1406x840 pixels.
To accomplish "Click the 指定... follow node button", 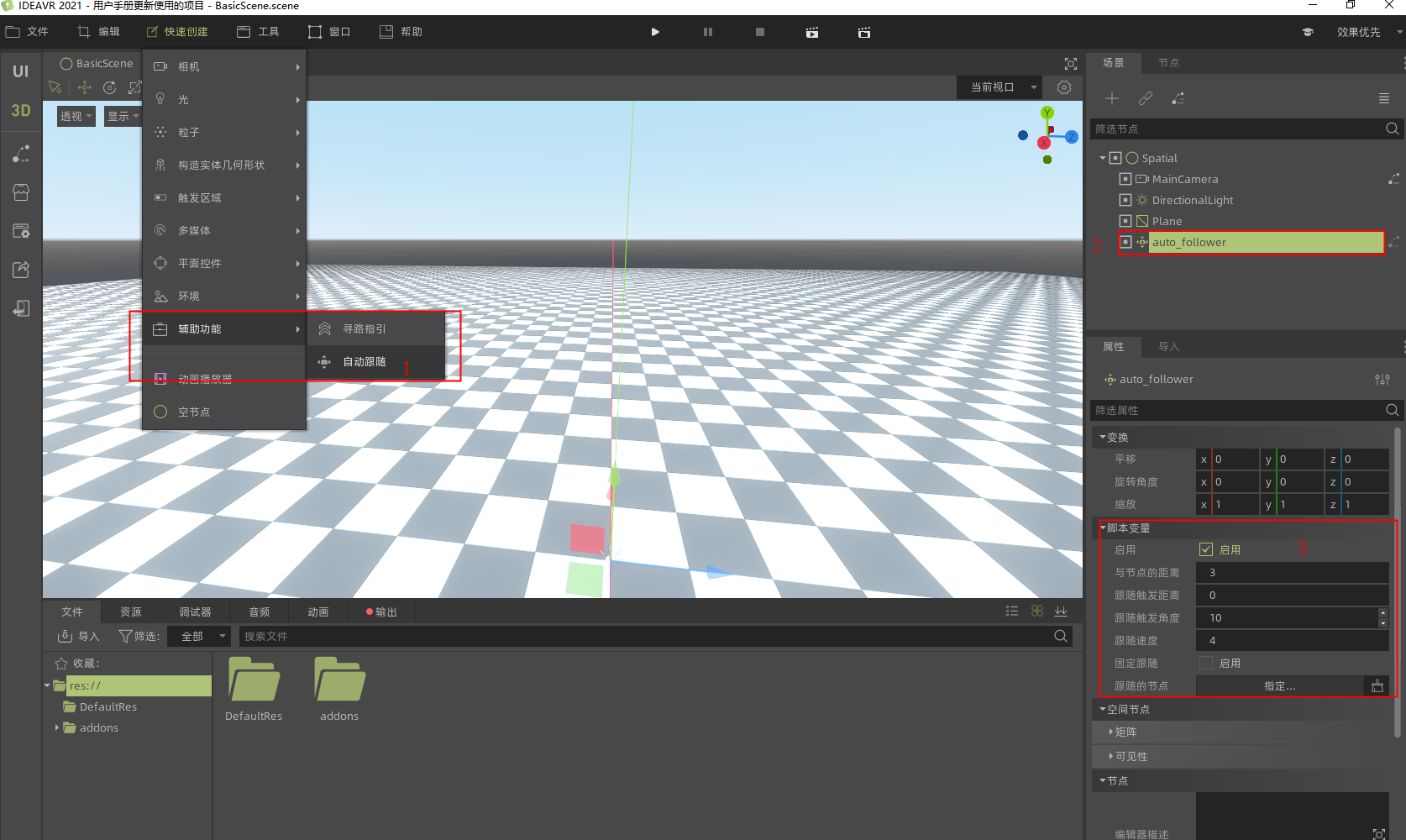I will click(x=1280, y=686).
